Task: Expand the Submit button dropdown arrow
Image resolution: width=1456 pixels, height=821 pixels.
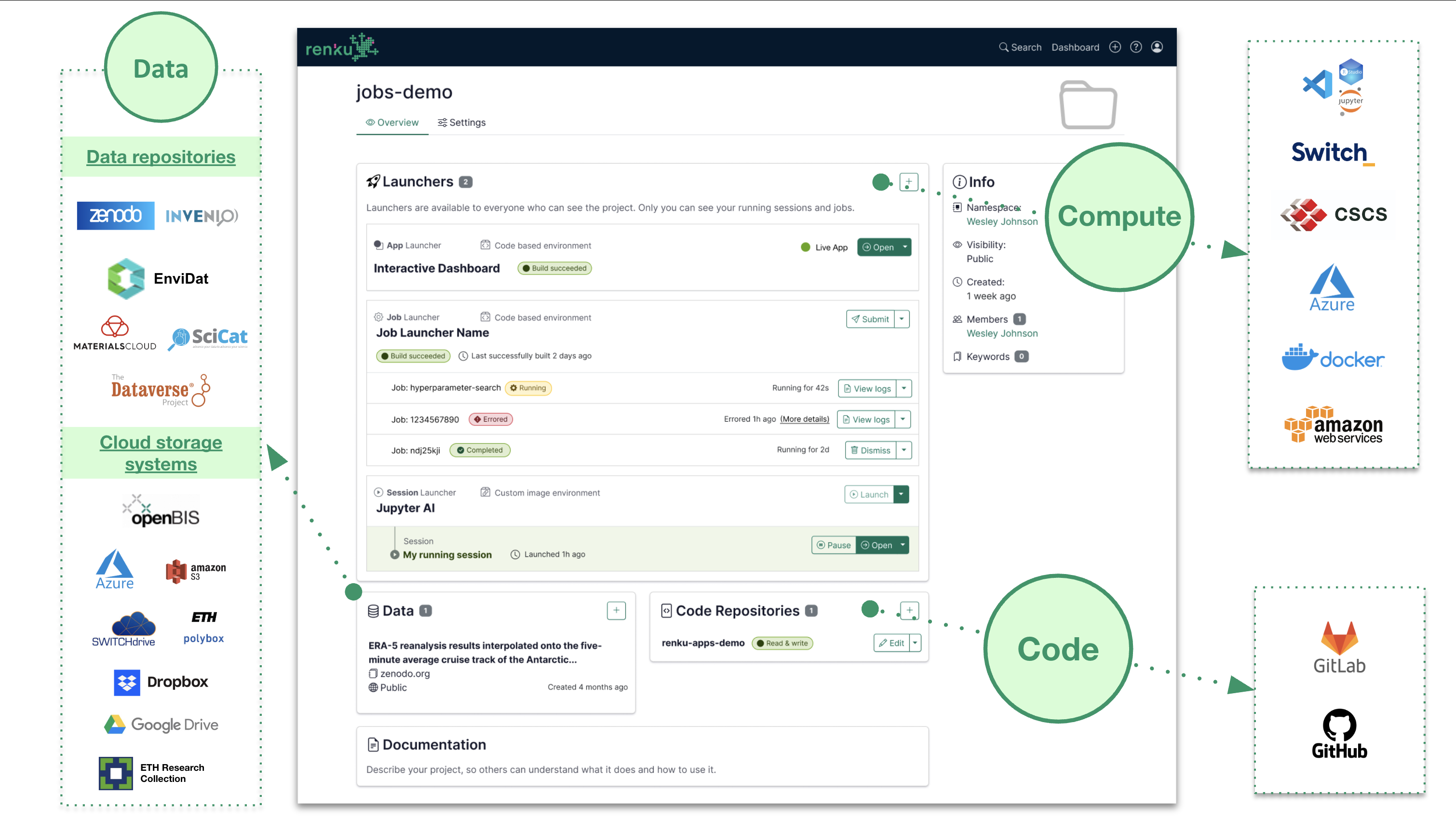Action: click(902, 319)
